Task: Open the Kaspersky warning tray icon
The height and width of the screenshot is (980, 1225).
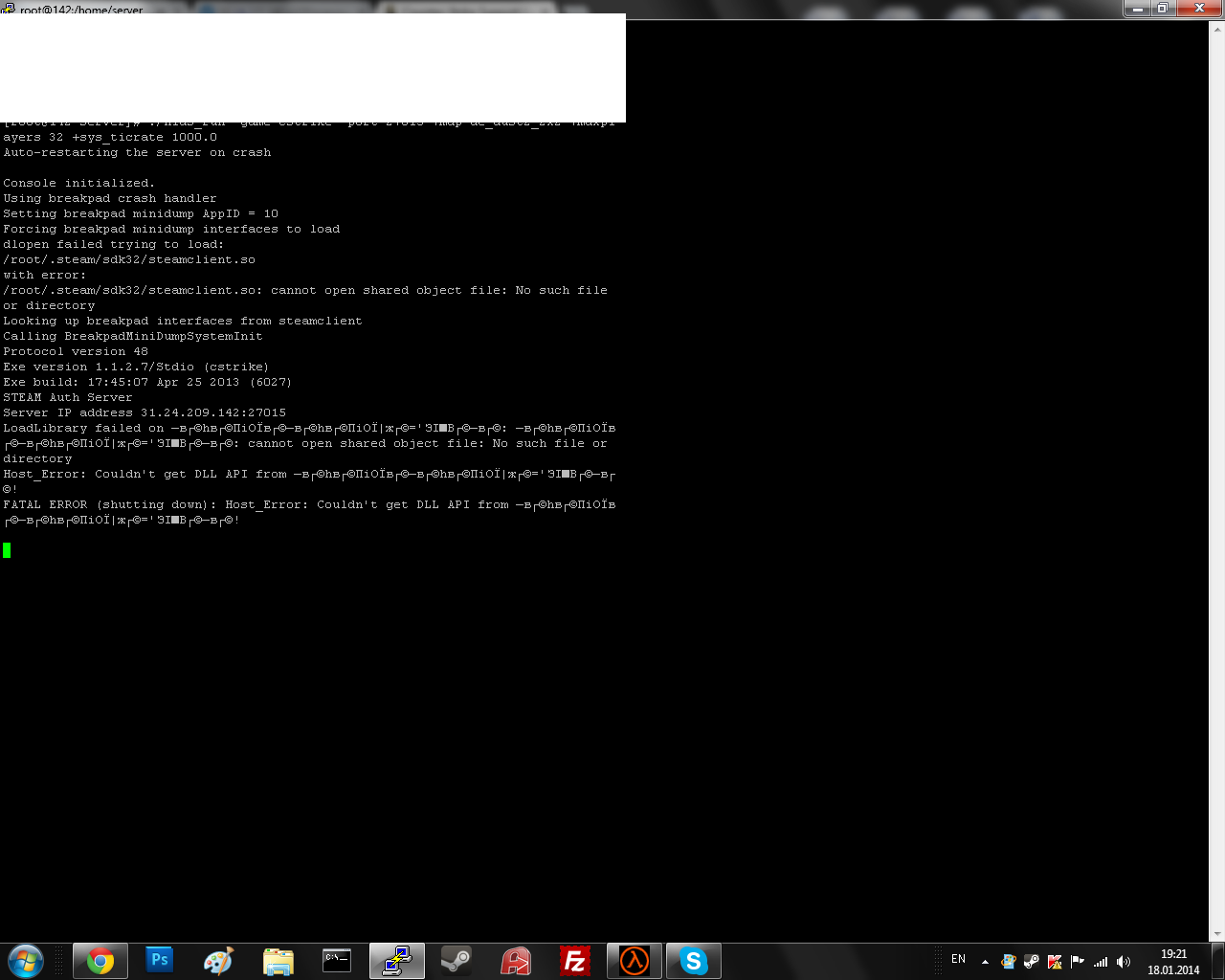Action: pyautogui.click(x=1055, y=962)
